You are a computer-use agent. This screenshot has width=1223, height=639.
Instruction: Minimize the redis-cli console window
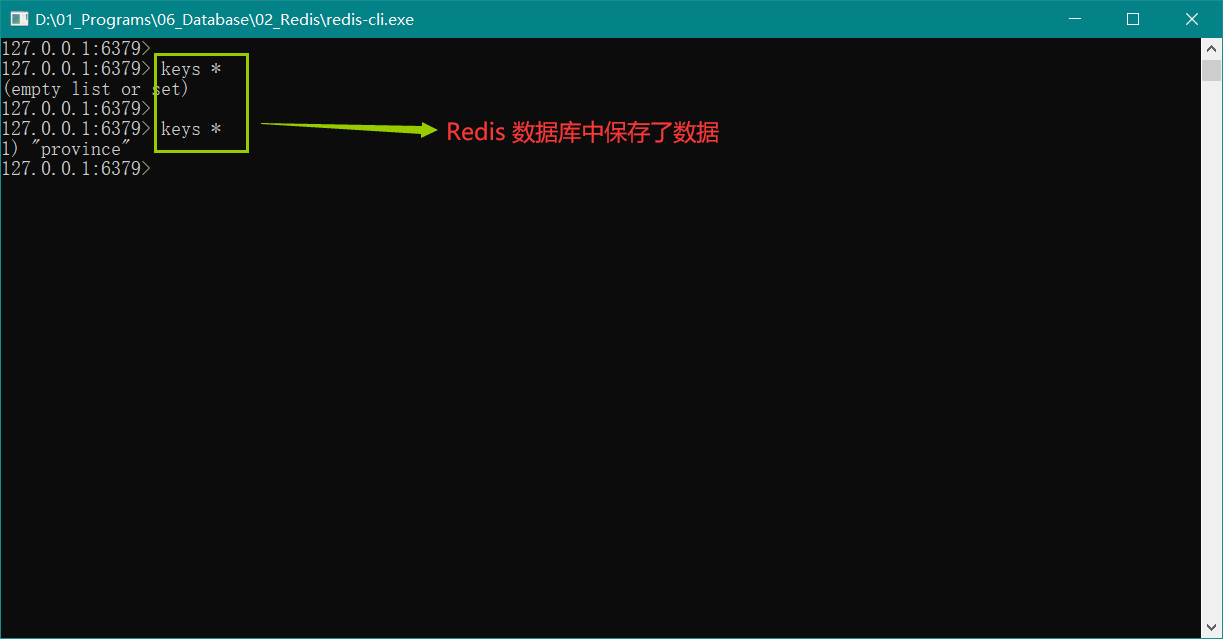[x=1074, y=19]
